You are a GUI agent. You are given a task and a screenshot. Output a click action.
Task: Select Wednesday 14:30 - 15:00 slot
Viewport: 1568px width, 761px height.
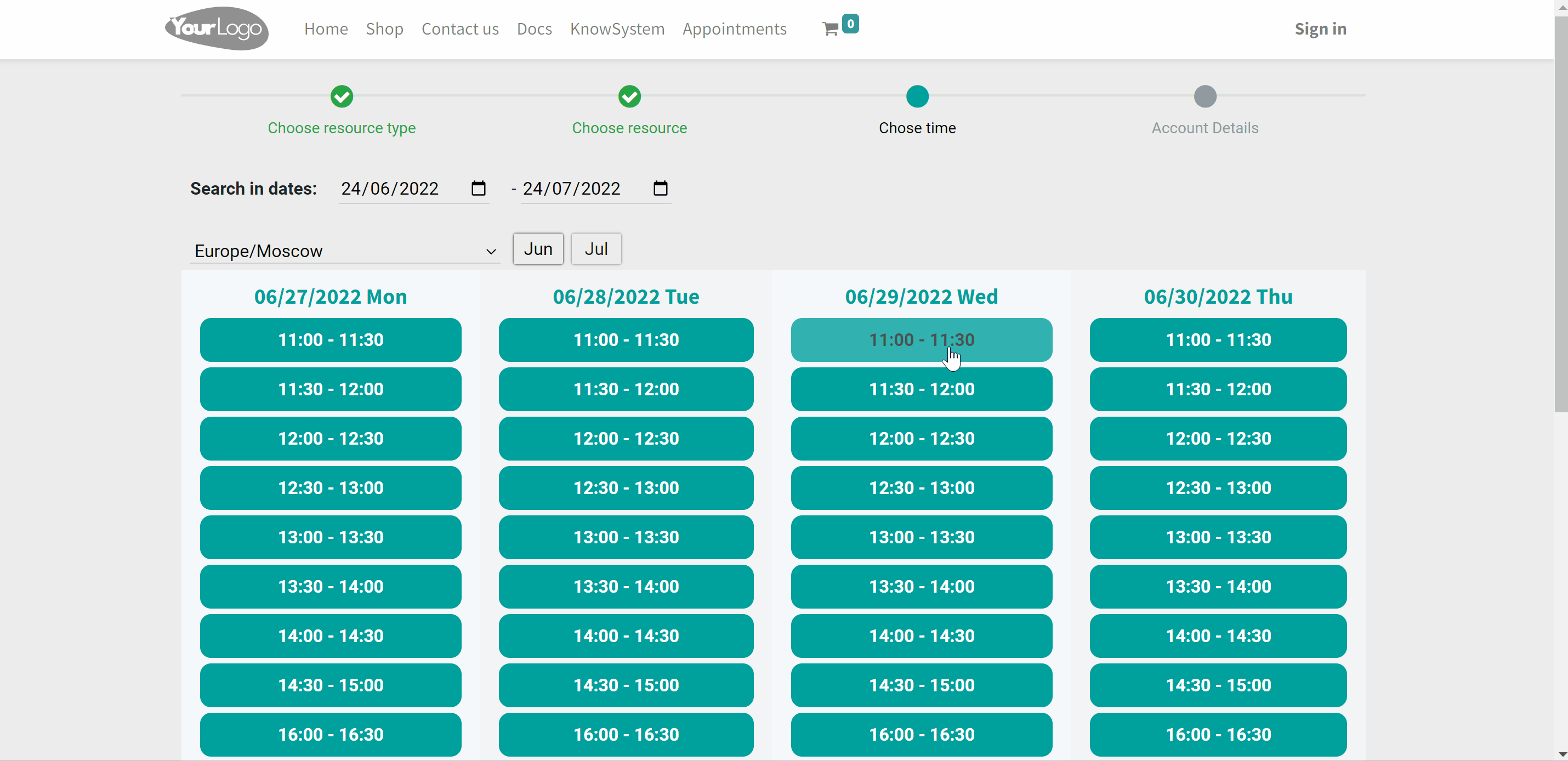pos(922,685)
